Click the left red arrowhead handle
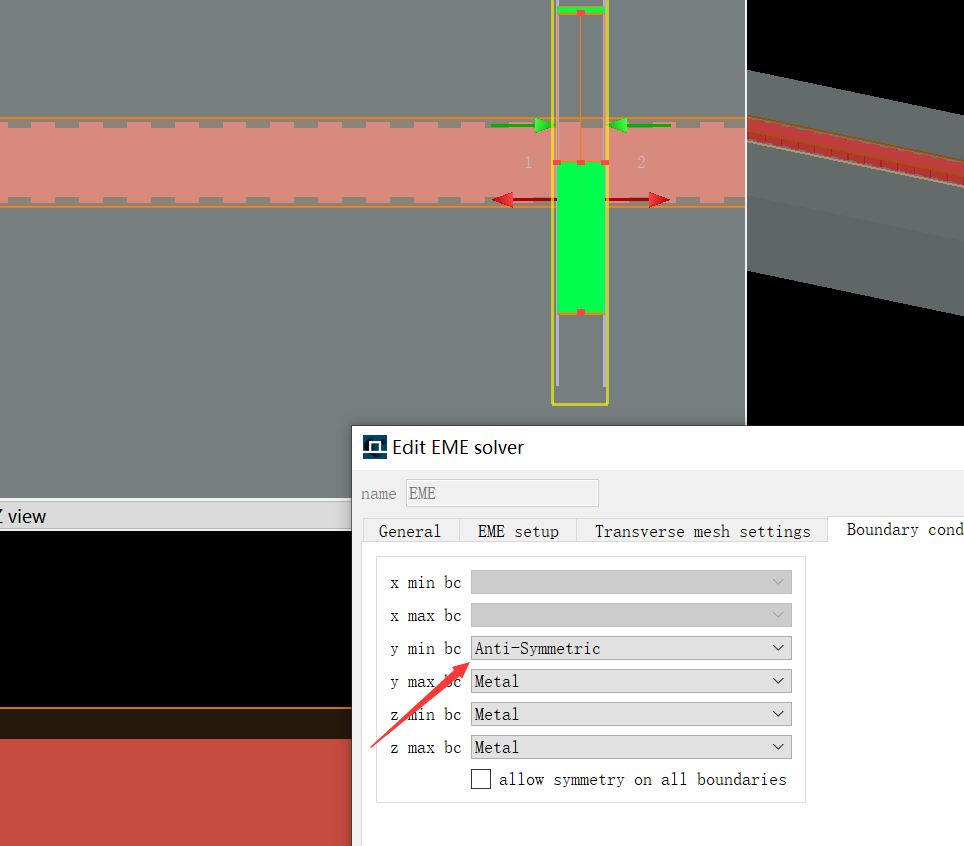This screenshot has width=964, height=846. coord(503,199)
